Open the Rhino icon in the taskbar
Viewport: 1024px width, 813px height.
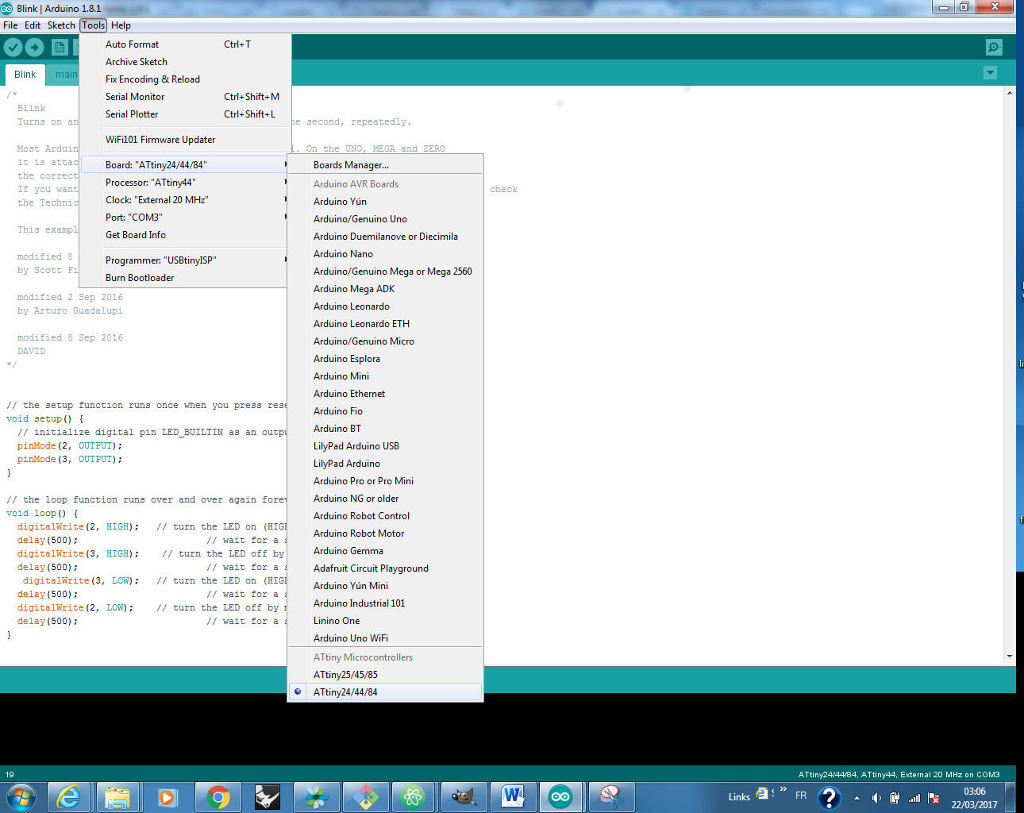click(267, 797)
